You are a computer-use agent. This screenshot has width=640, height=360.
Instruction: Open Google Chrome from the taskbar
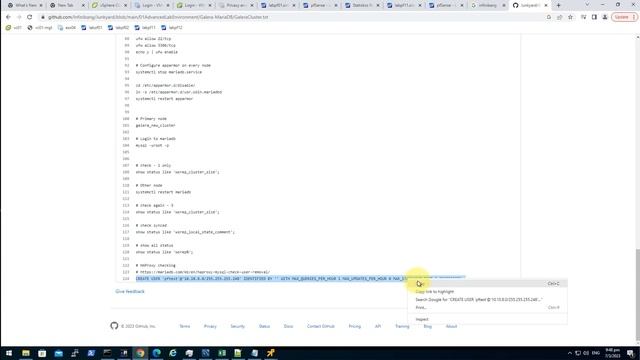pyautogui.click(x=140, y=353)
